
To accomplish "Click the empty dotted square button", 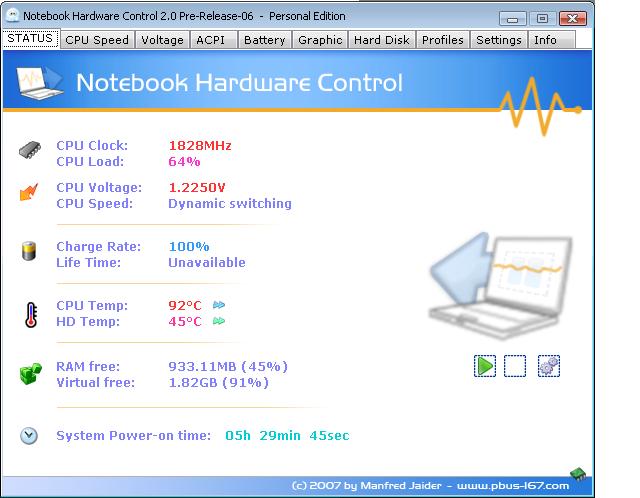I will coord(515,366).
